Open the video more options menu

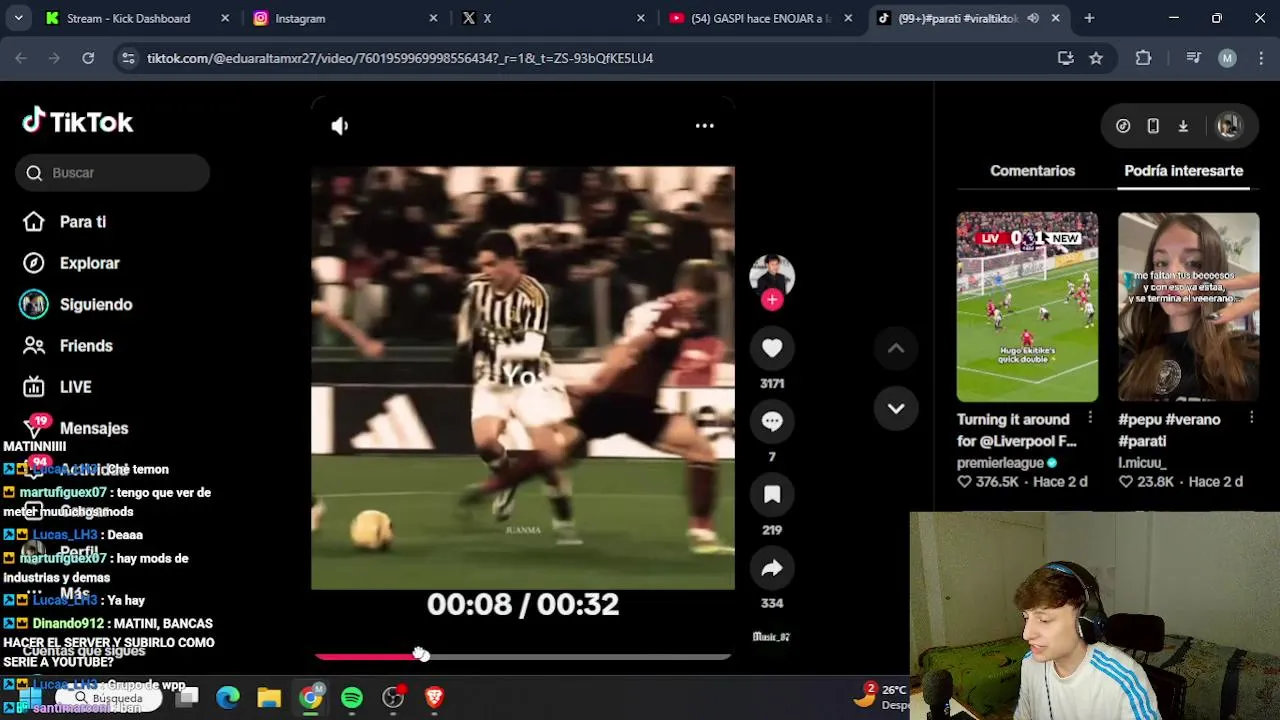tap(705, 126)
